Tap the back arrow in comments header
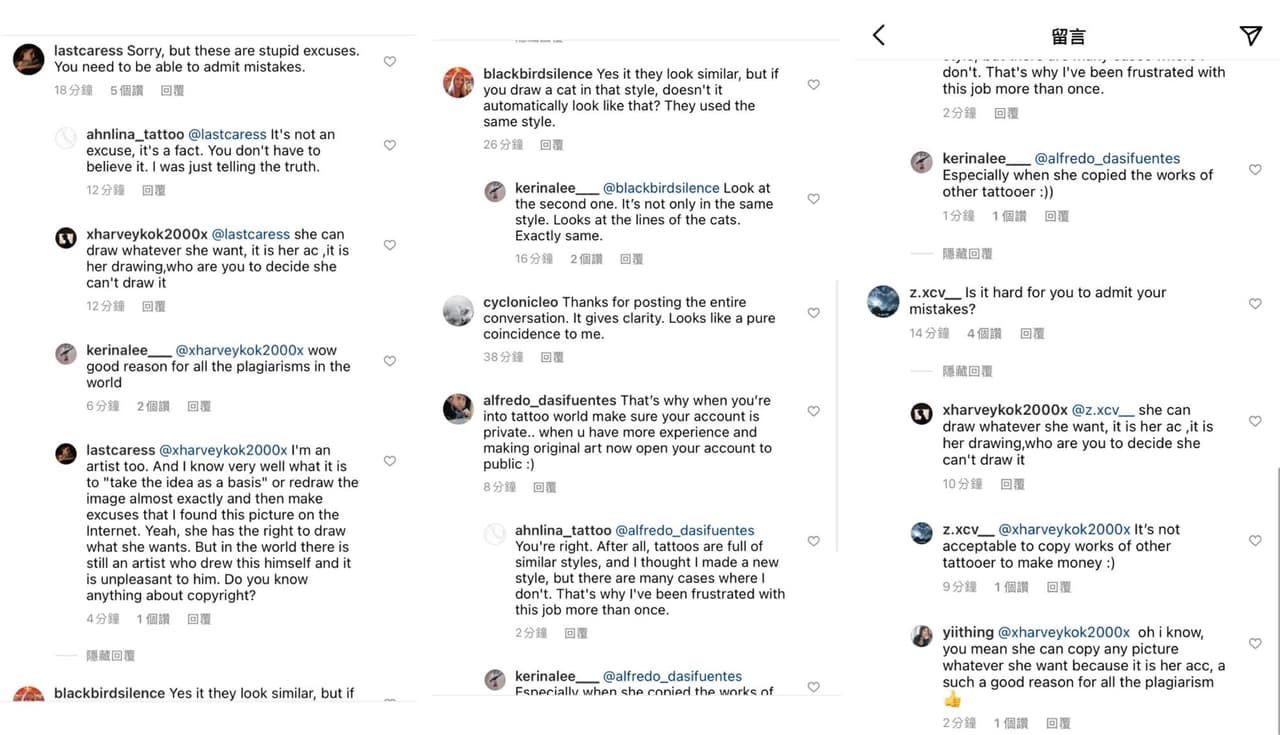Screen dimensions: 1280x735 (879, 36)
